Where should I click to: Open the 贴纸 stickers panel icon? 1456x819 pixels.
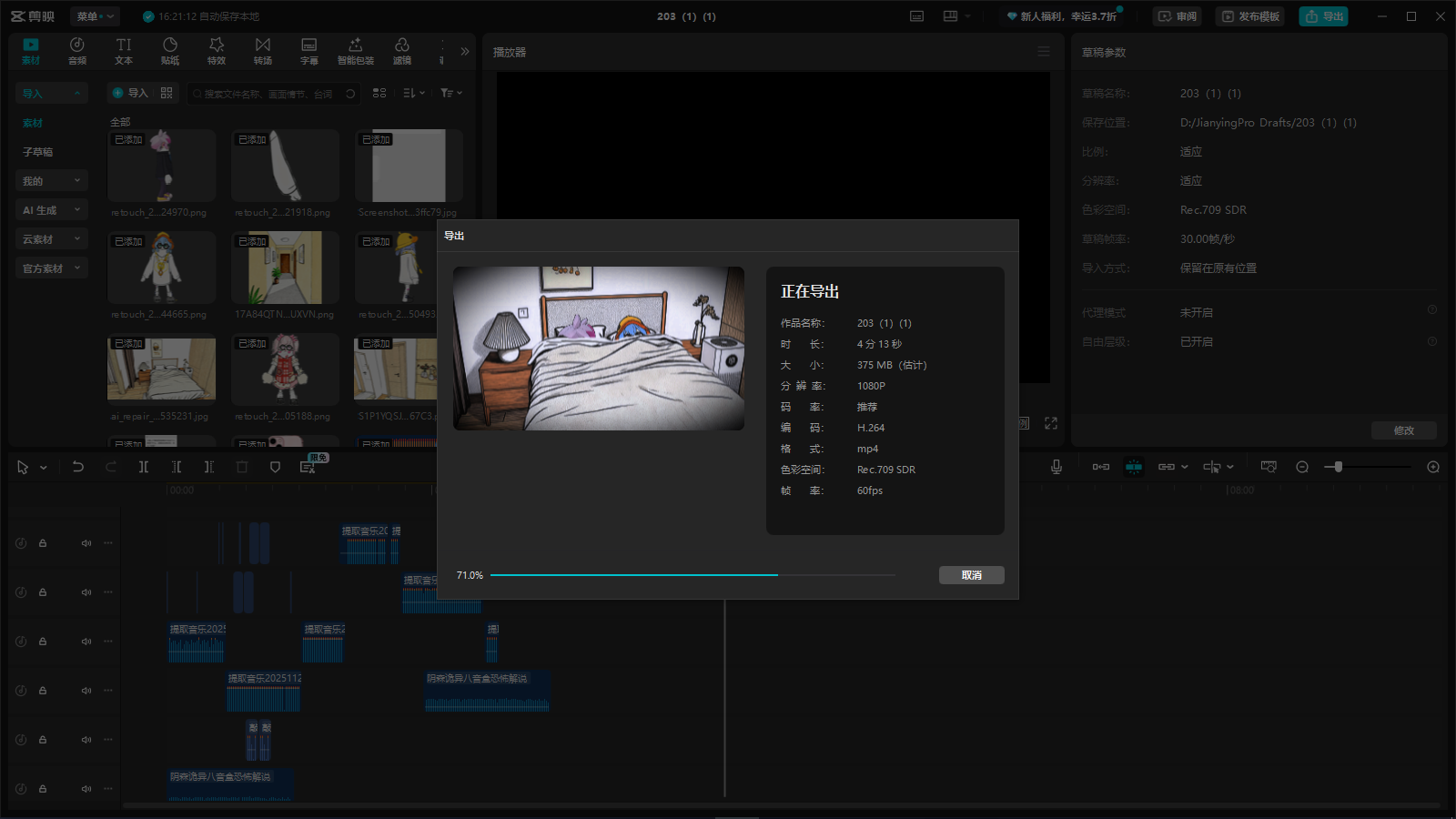[x=170, y=51]
